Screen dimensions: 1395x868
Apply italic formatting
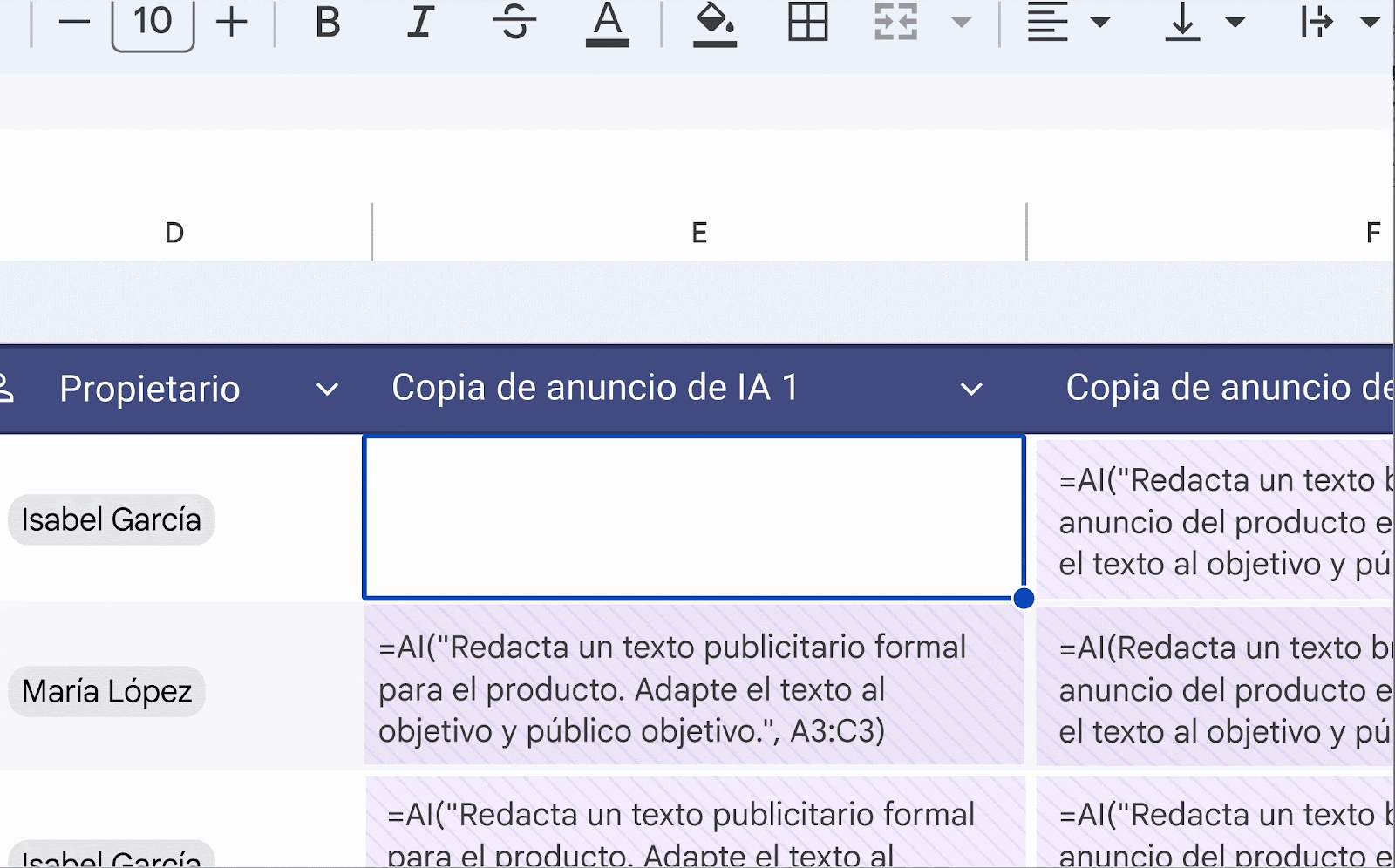coord(419,24)
